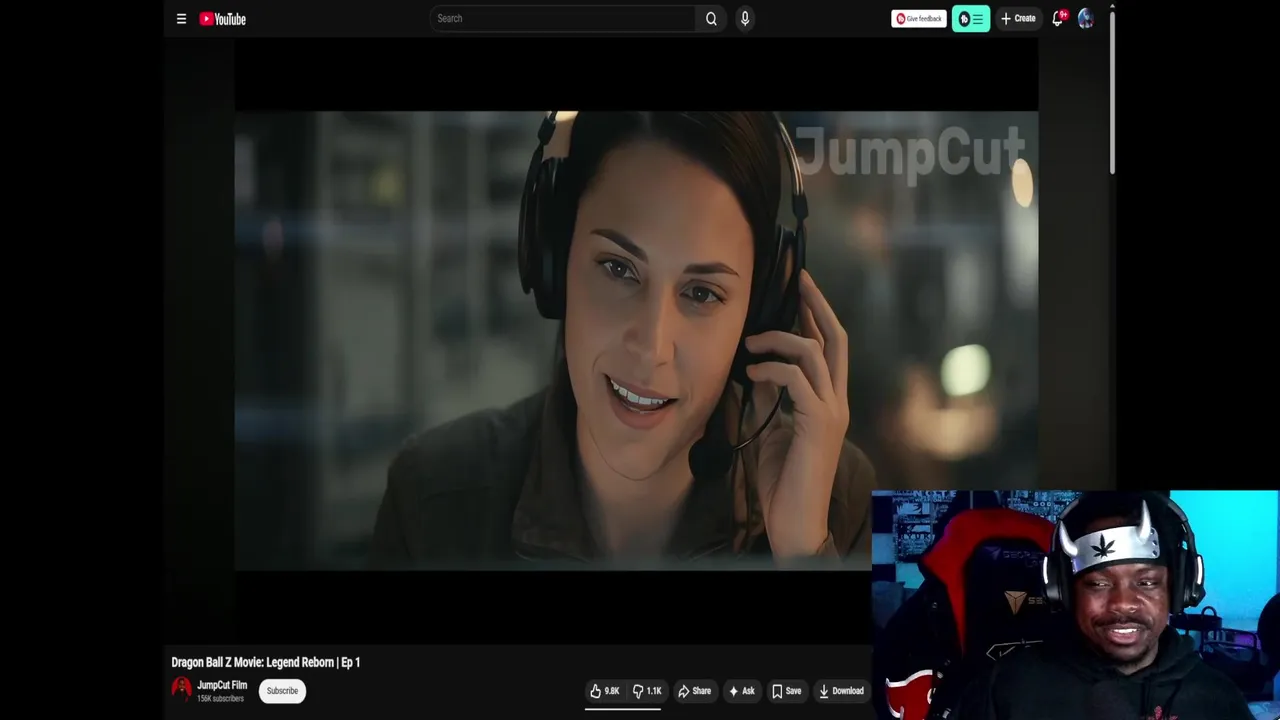Screen dimensions: 1280x720
Task: Subscribe to JumpCut Film
Action: [282, 690]
